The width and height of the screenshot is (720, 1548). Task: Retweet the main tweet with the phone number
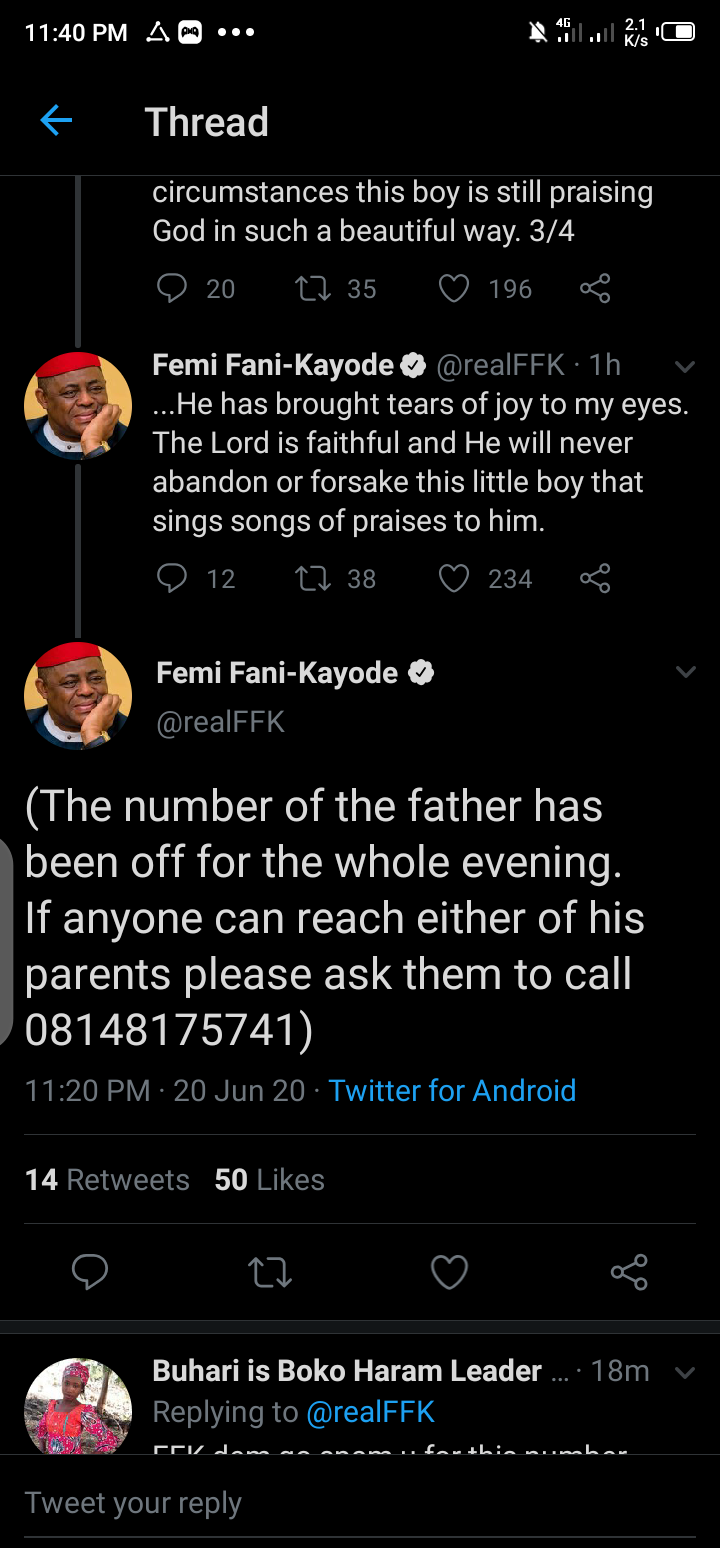(x=270, y=1272)
